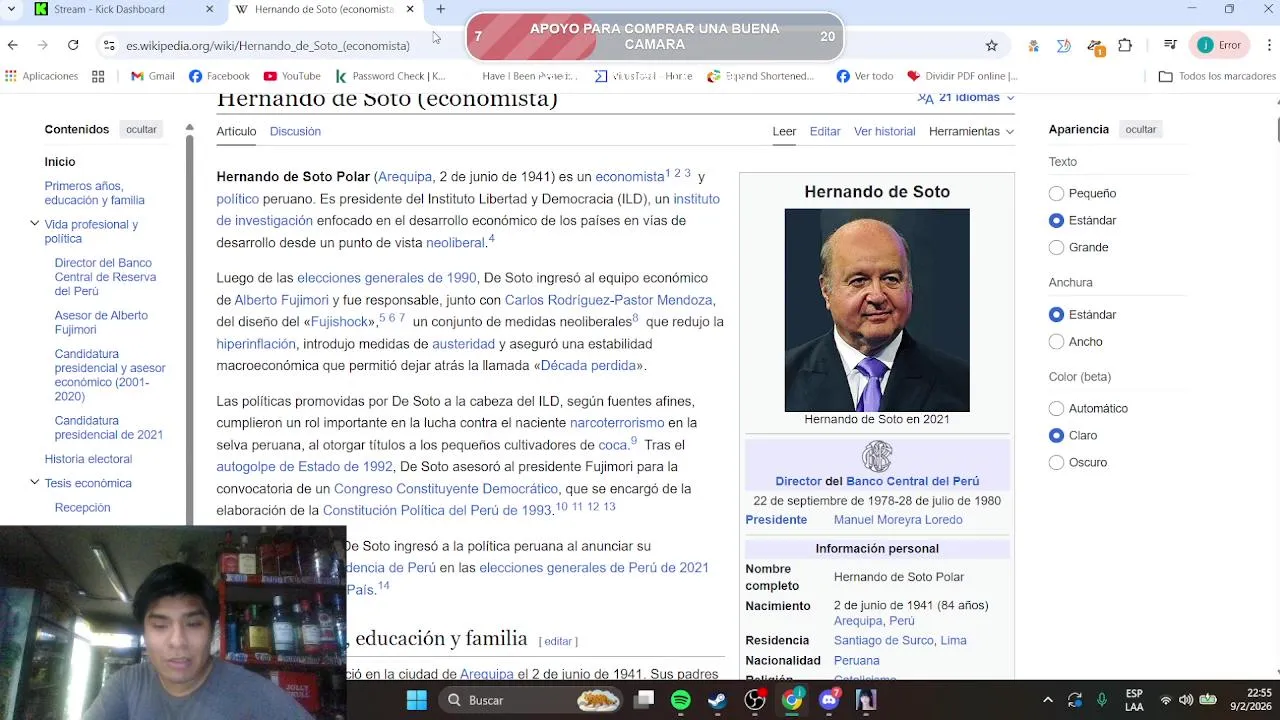Click the blue sigma extension icon
This screenshot has width=1280, height=720.
(1063, 45)
